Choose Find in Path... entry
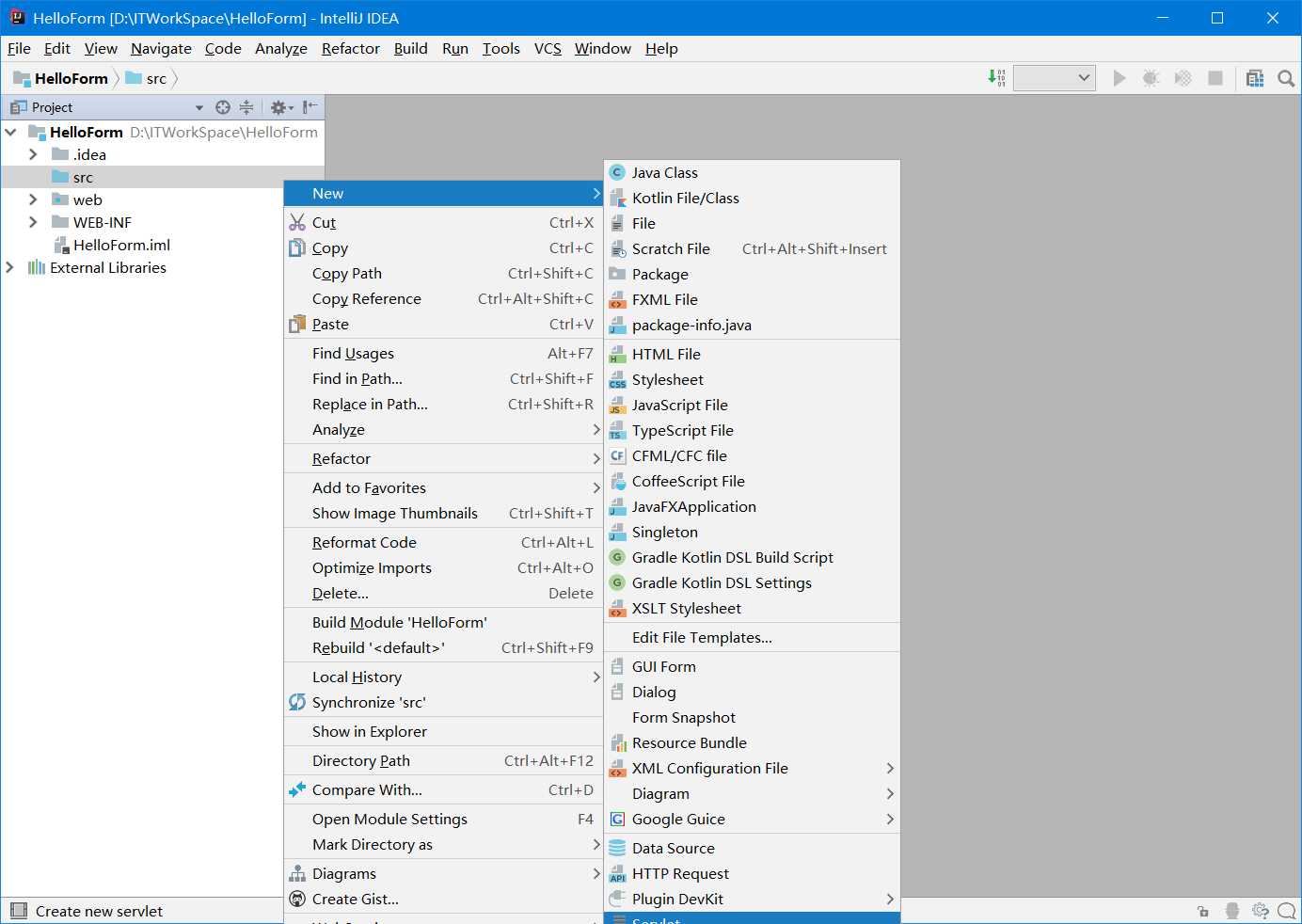Viewport: 1302px width, 924px height. click(x=443, y=378)
